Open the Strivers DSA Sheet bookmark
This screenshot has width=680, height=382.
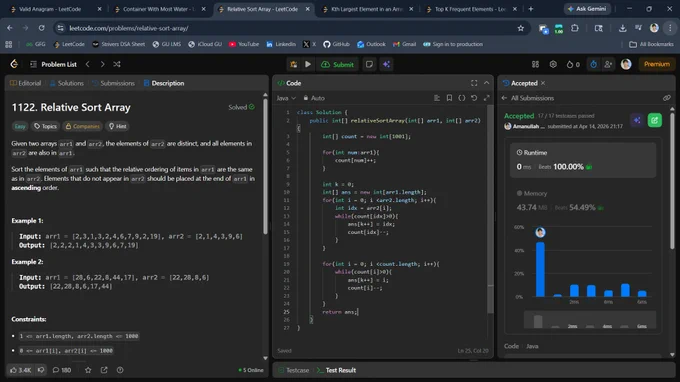[118, 44]
